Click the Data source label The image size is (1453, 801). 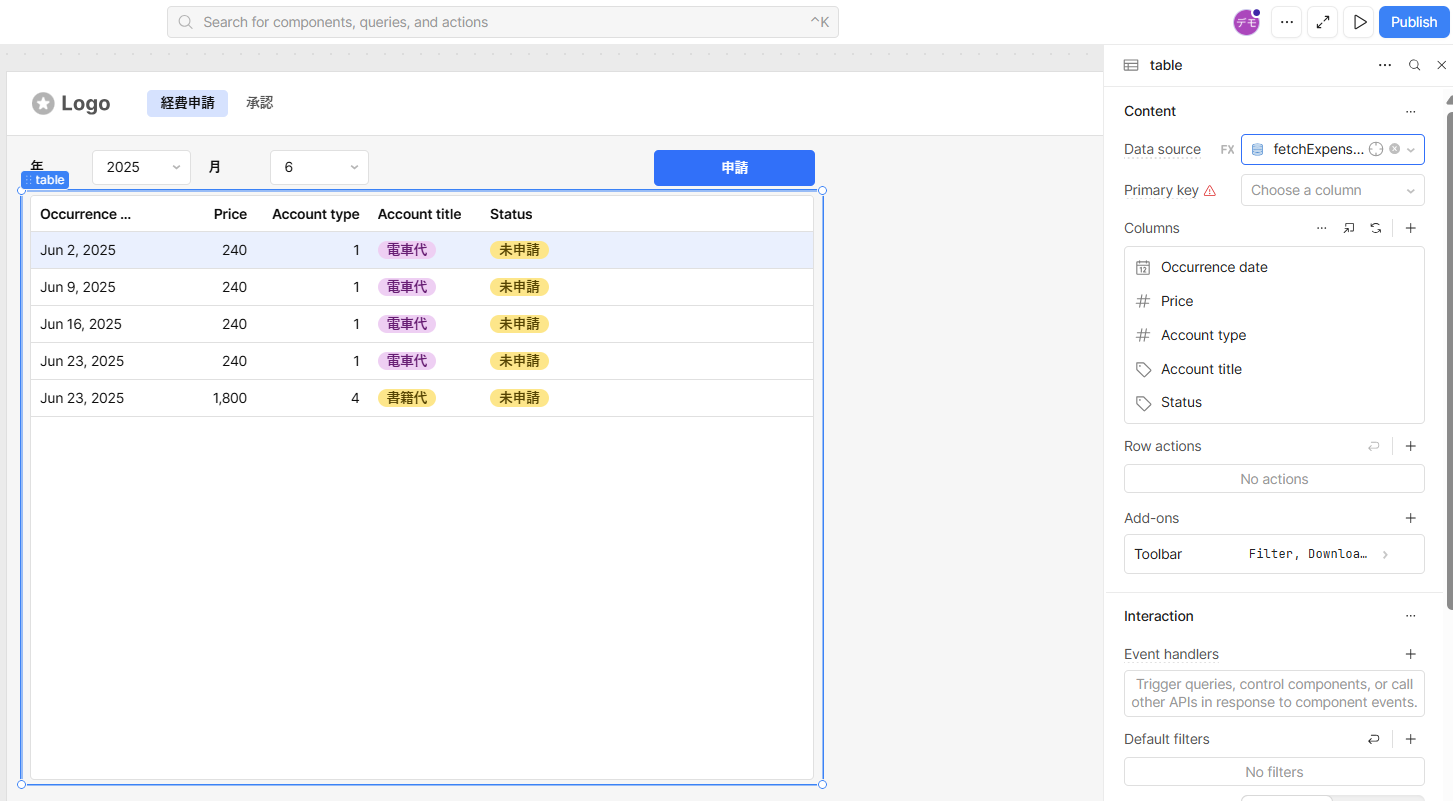coord(1162,149)
